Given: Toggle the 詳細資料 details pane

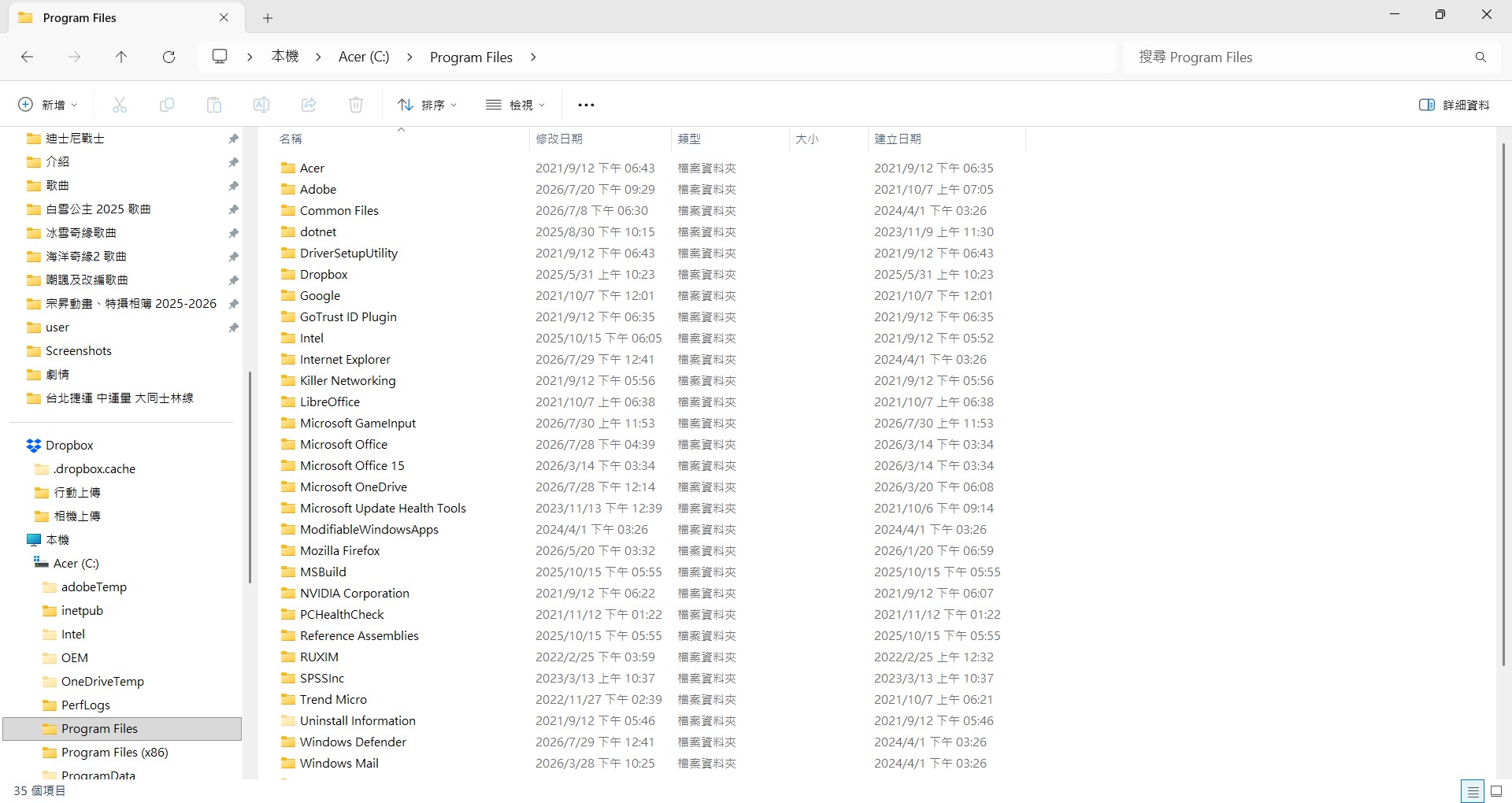Looking at the screenshot, I should pyautogui.click(x=1454, y=105).
